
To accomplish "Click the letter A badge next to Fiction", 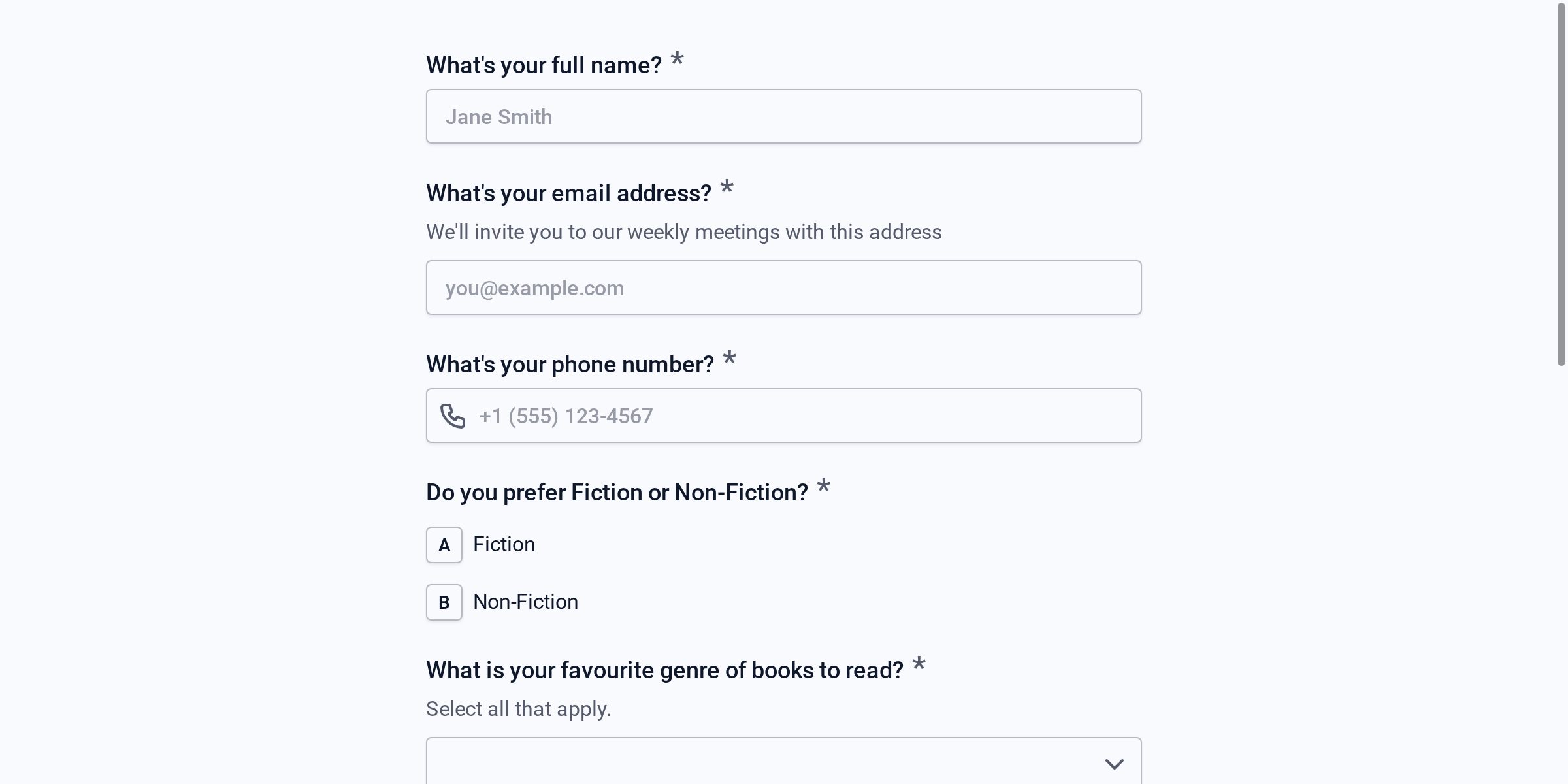I will [x=444, y=544].
